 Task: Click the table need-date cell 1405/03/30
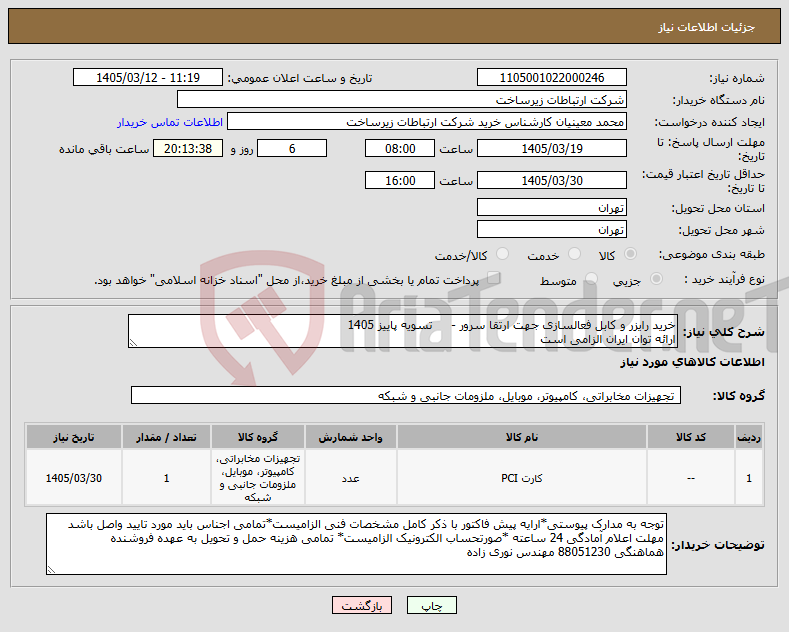click(x=73, y=478)
